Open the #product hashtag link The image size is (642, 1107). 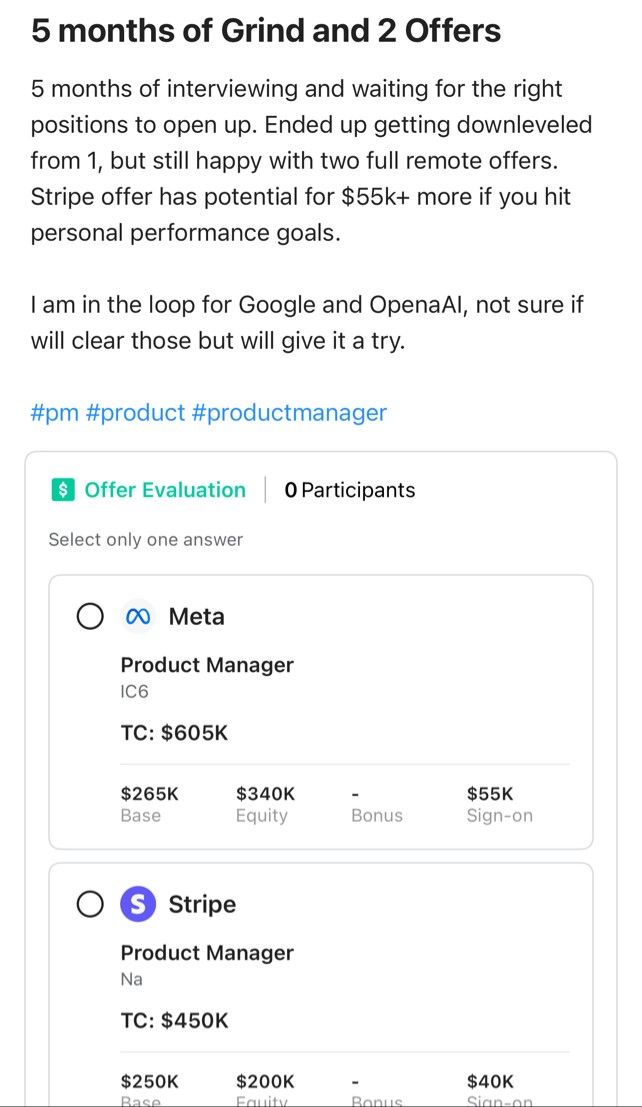[x=135, y=412]
